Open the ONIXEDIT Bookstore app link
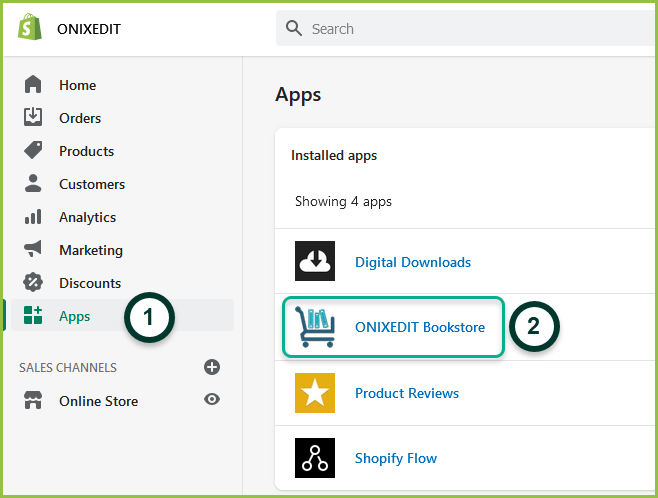 click(420, 327)
